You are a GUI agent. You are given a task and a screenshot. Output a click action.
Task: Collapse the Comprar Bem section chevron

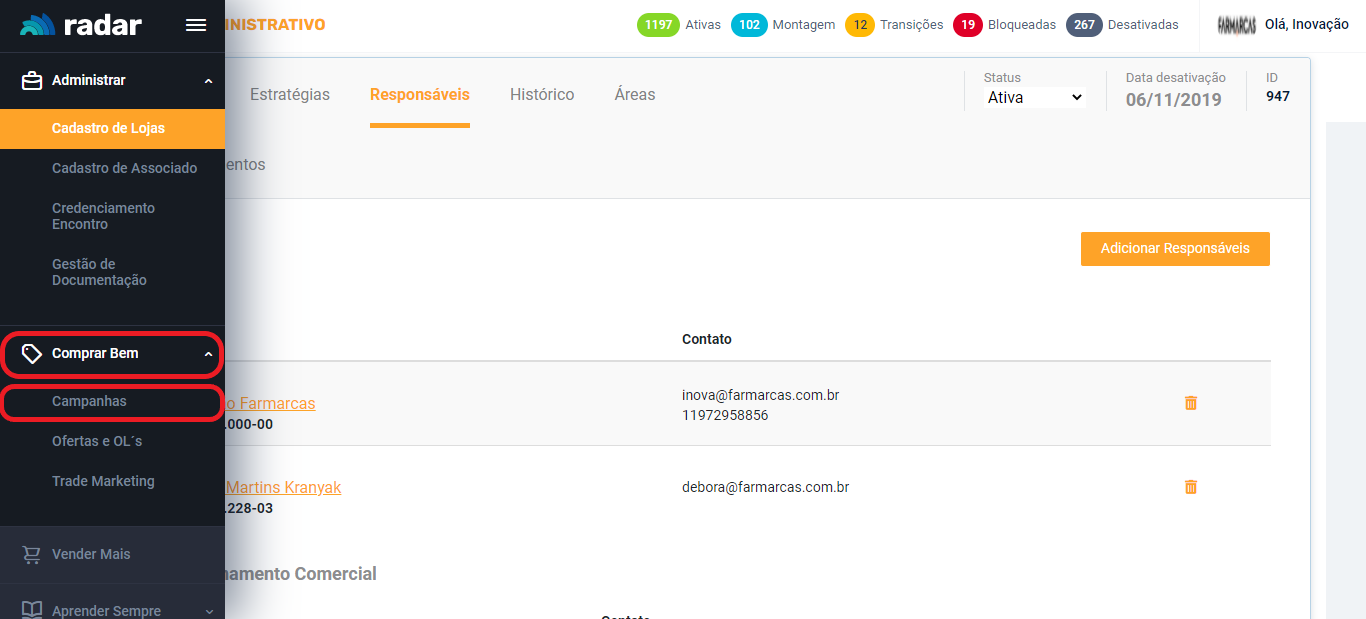tap(208, 354)
